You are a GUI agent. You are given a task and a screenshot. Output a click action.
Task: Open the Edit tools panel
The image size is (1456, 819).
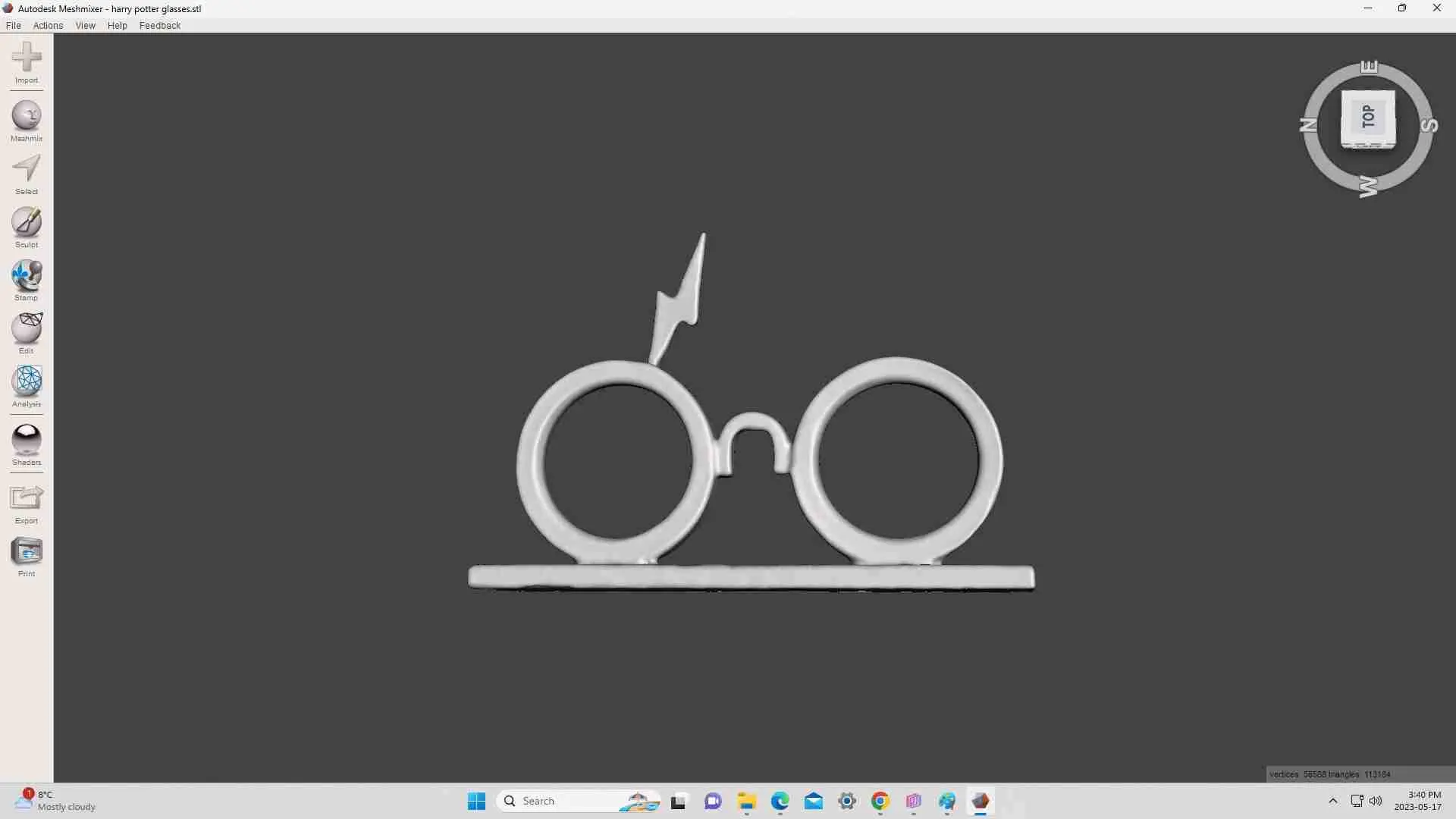click(27, 333)
